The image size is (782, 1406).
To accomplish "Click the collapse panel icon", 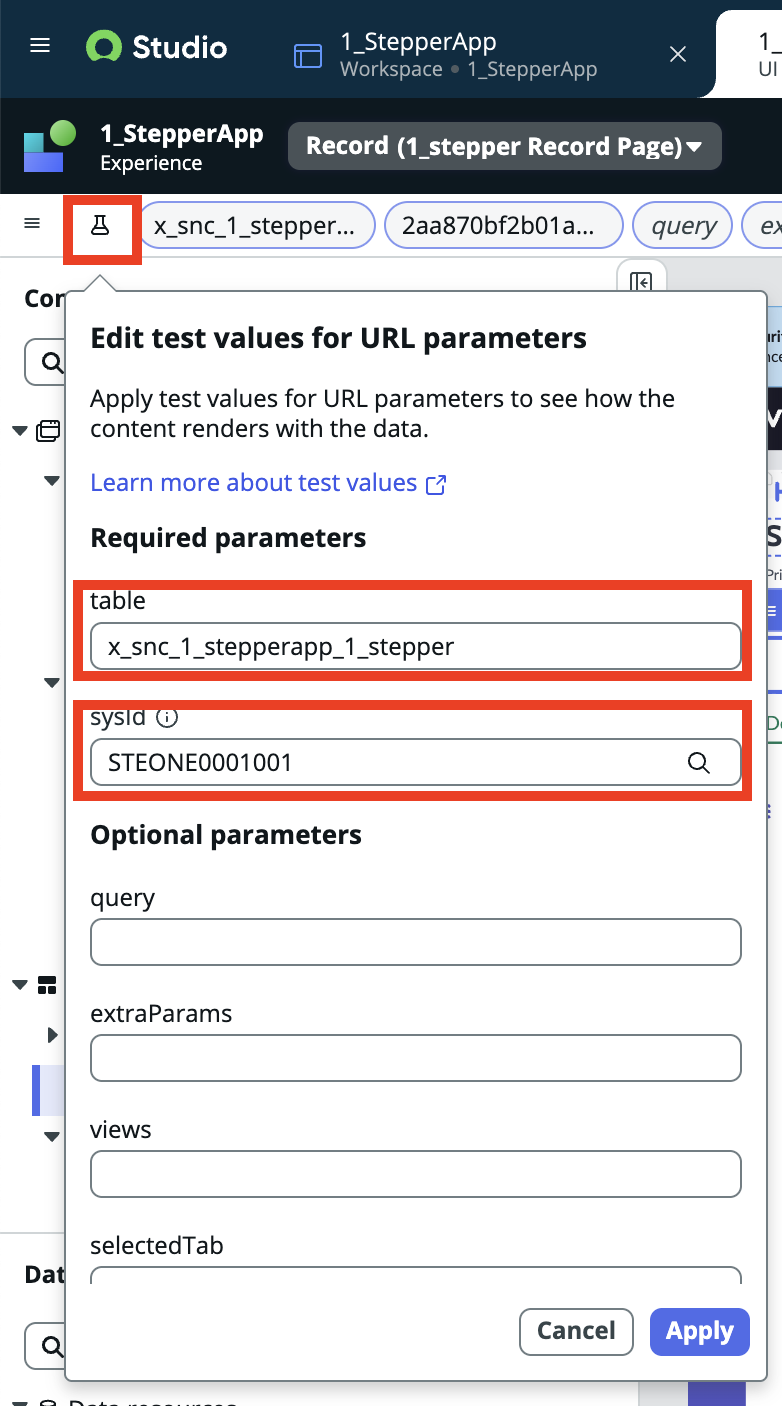I will click(x=641, y=283).
